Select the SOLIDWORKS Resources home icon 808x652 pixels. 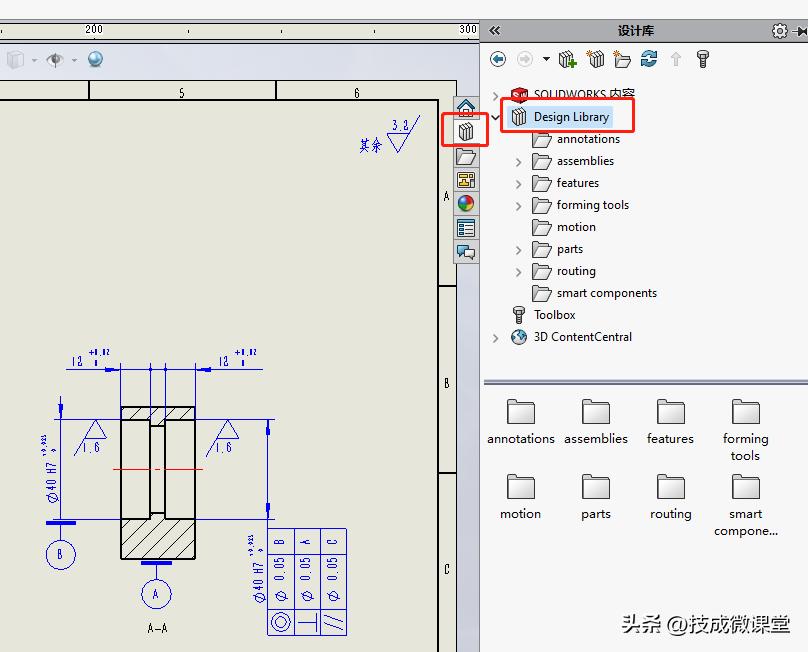click(x=465, y=106)
